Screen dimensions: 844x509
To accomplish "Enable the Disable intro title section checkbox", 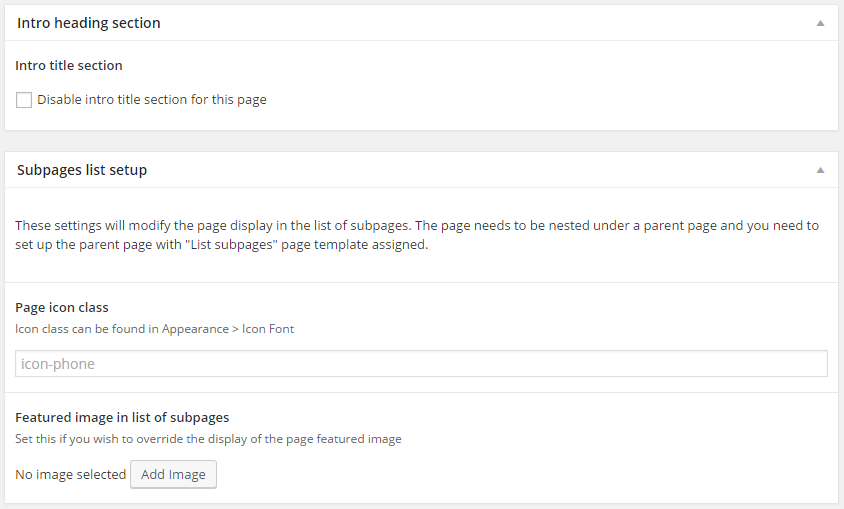I will (x=24, y=100).
